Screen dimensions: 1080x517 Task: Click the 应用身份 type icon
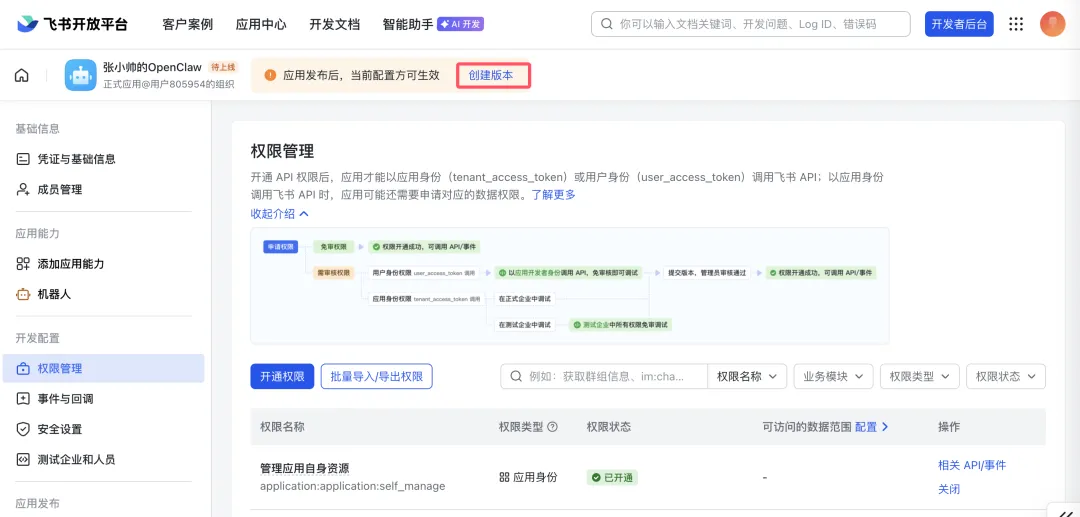(504, 477)
